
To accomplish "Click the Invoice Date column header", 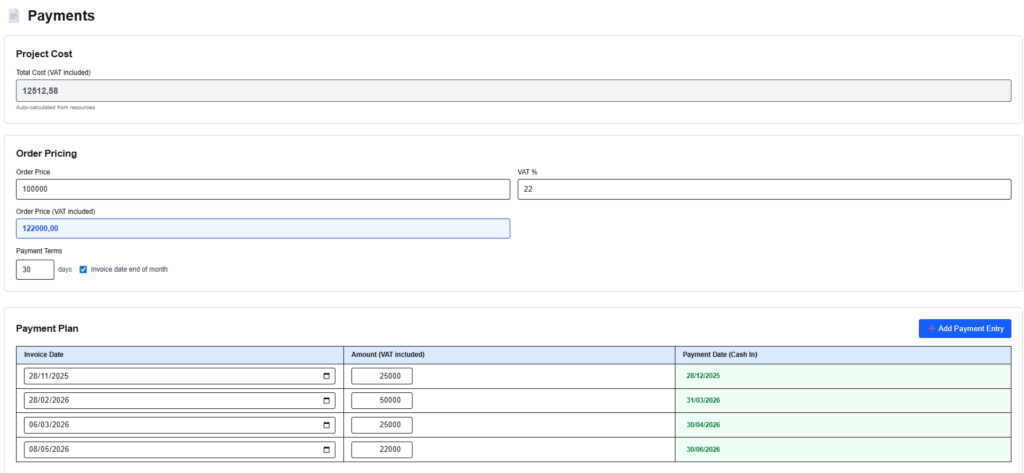I will coord(180,355).
